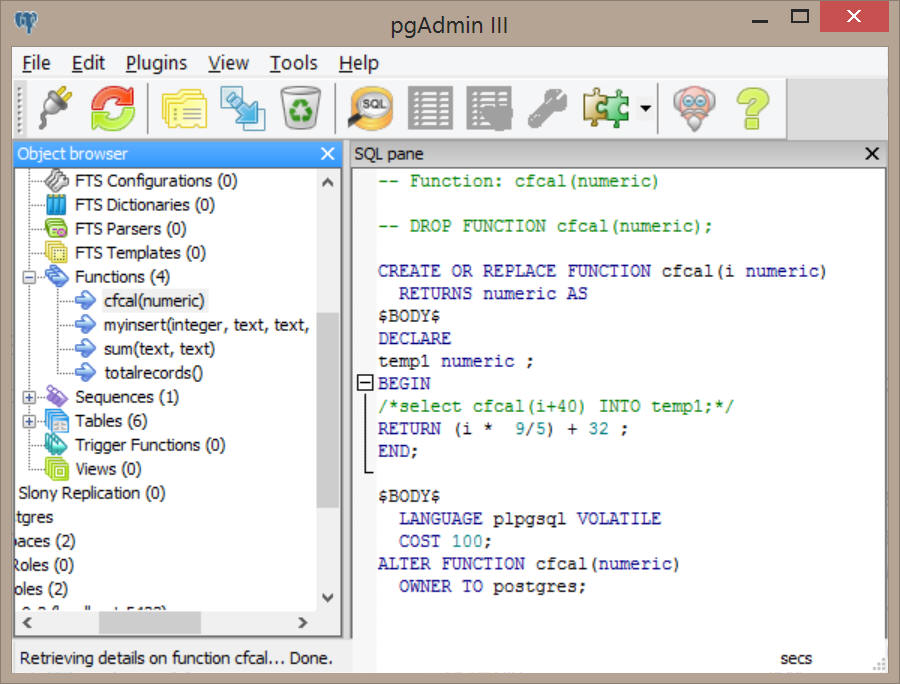Select Views (0) tree item

point(108,469)
